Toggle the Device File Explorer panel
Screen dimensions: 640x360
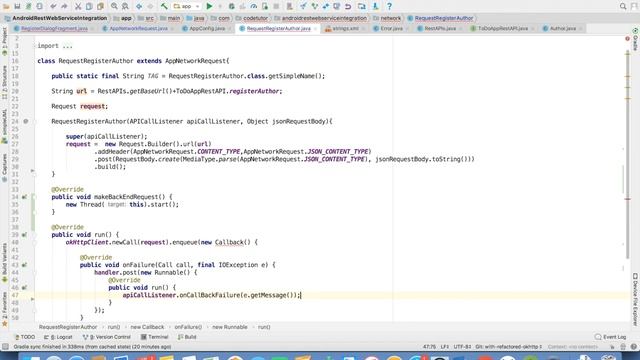635,299
